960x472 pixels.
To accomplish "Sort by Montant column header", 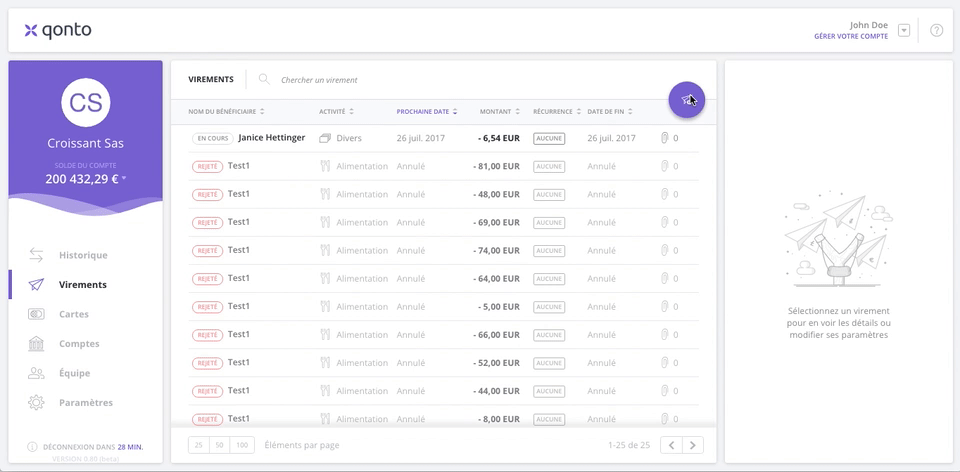I will tap(500, 111).
